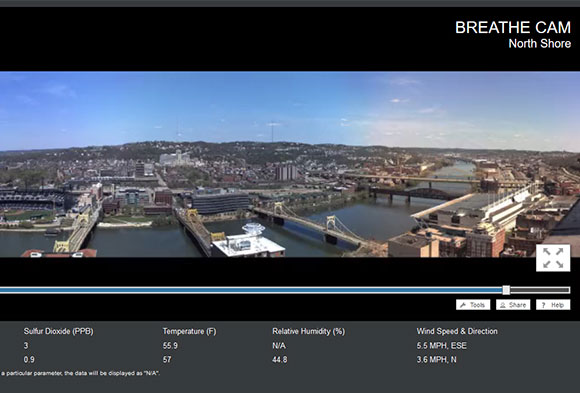This screenshot has height=393, width=580.
Task: Open the Tools button
Action: tap(473, 305)
